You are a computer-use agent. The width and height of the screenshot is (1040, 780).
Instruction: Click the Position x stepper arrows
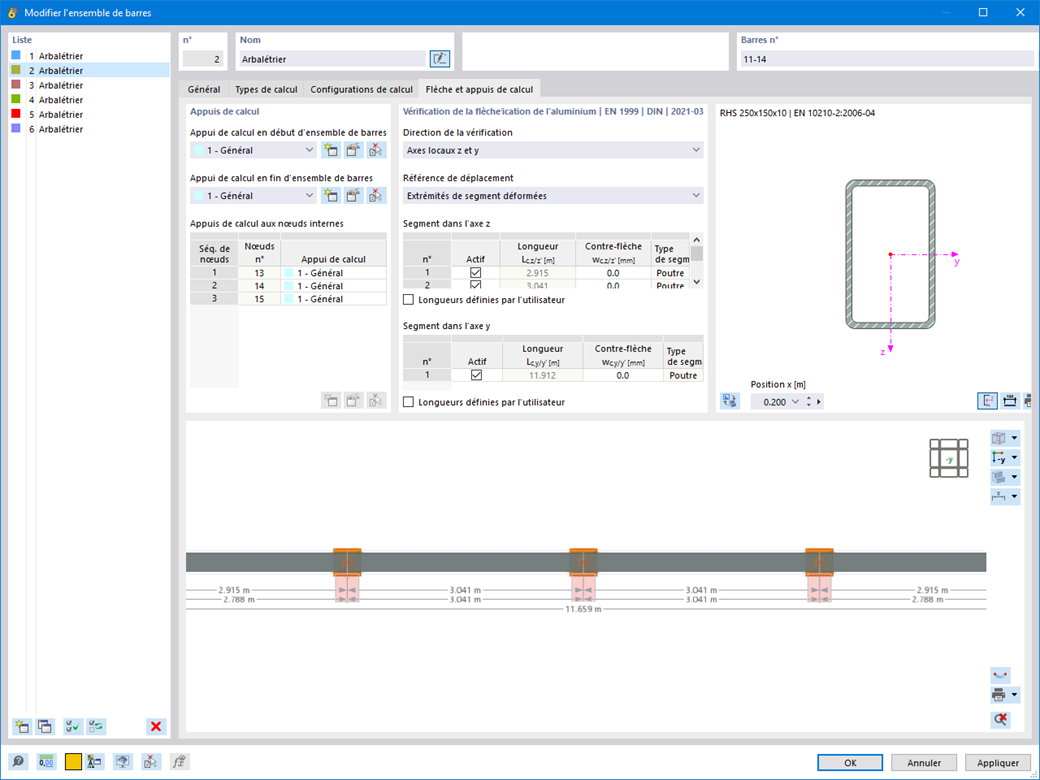click(x=809, y=402)
